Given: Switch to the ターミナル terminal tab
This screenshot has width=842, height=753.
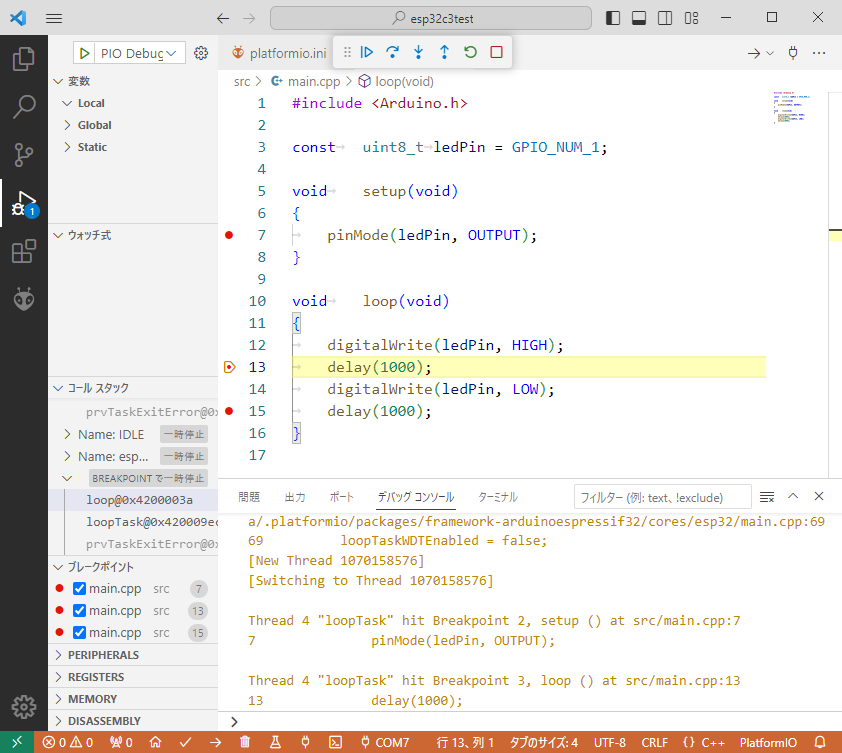Looking at the screenshot, I should click(x=498, y=497).
